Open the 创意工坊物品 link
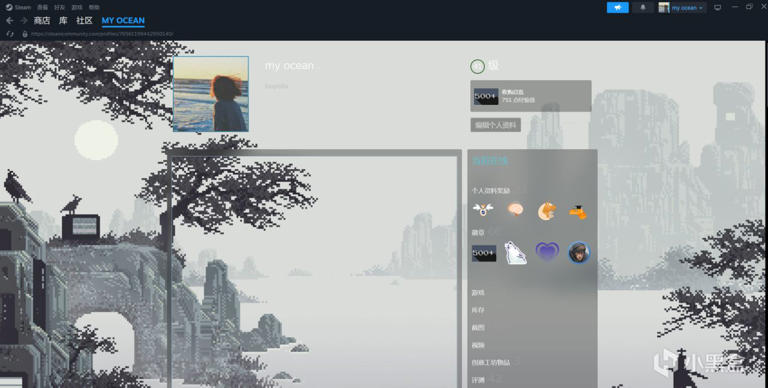 pyautogui.click(x=491, y=363)
